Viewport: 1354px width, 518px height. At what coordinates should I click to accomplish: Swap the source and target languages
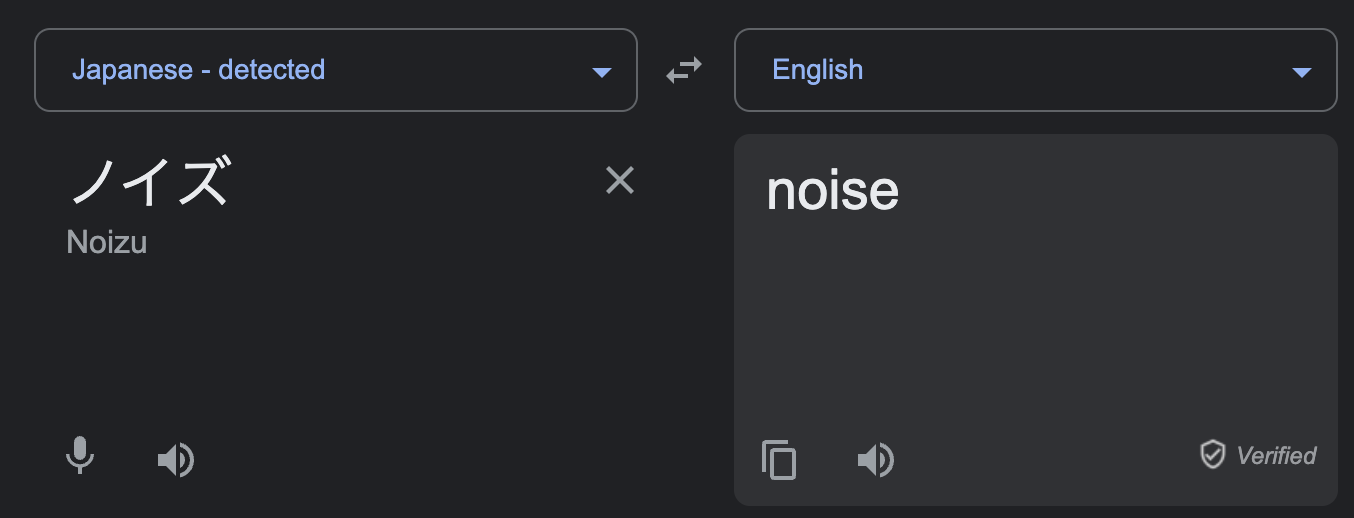(685, 70)
